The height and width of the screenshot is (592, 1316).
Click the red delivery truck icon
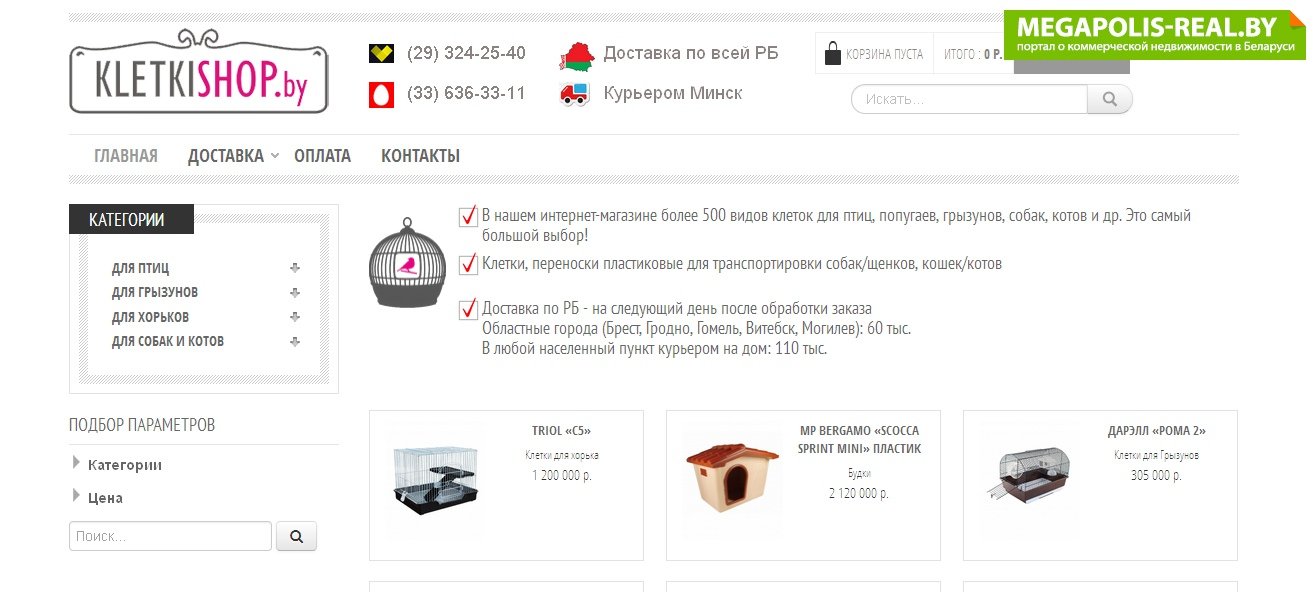(574, 94)
